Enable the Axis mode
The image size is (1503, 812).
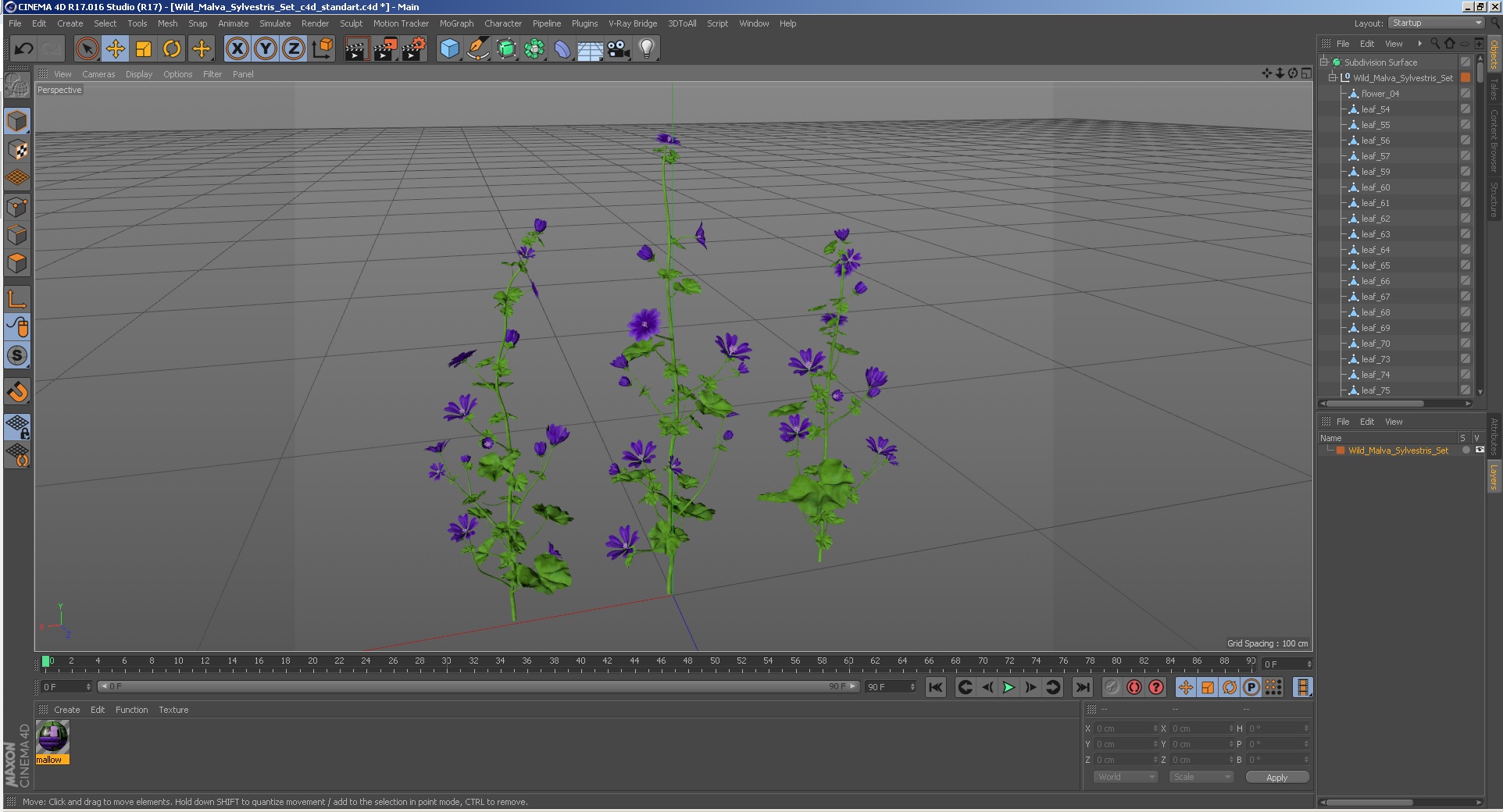(17, 299)
